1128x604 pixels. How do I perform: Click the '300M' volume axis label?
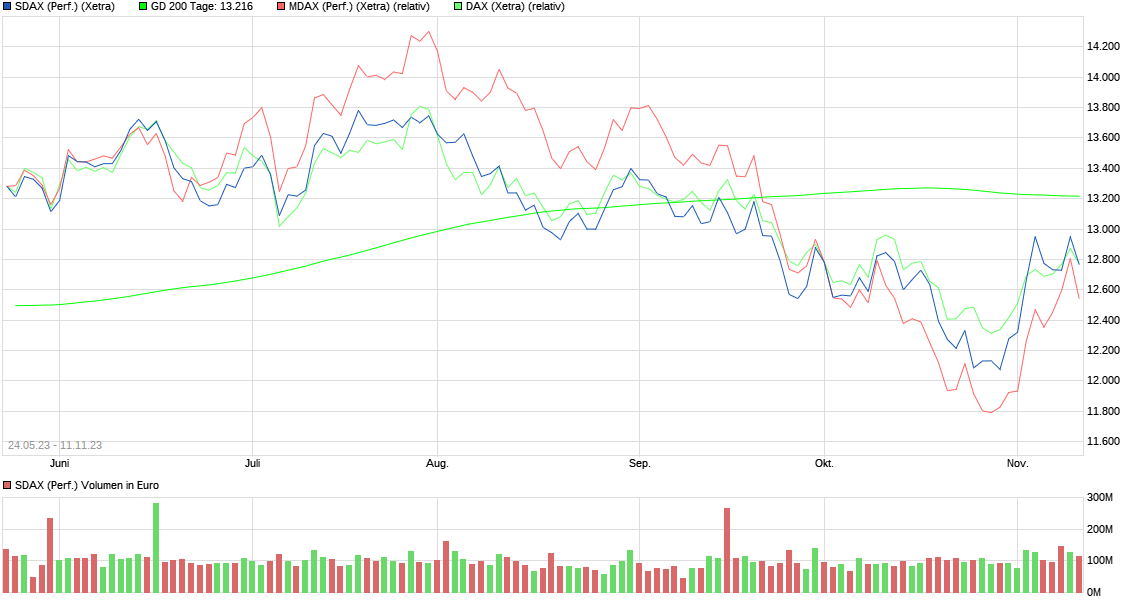click(x=1101, y=495)
